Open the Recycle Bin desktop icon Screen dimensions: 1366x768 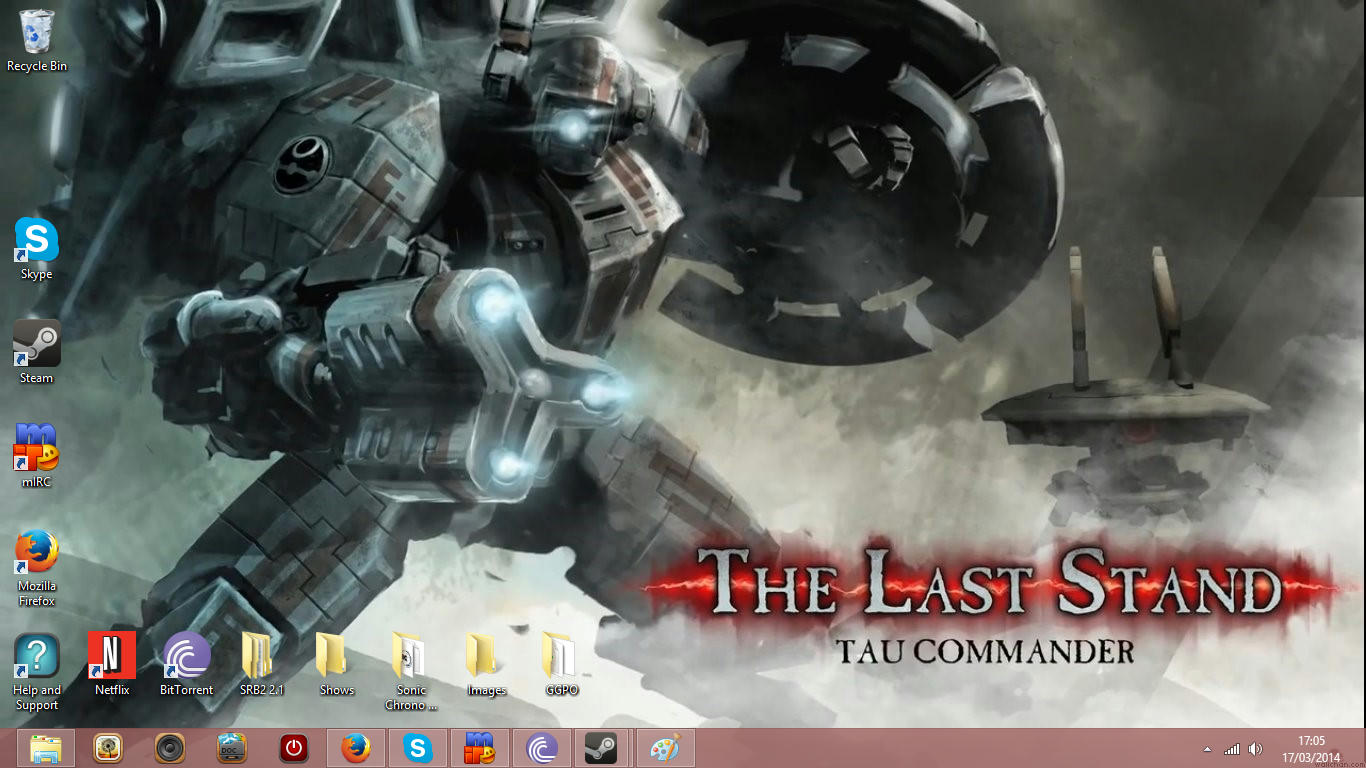click(37, 40)
